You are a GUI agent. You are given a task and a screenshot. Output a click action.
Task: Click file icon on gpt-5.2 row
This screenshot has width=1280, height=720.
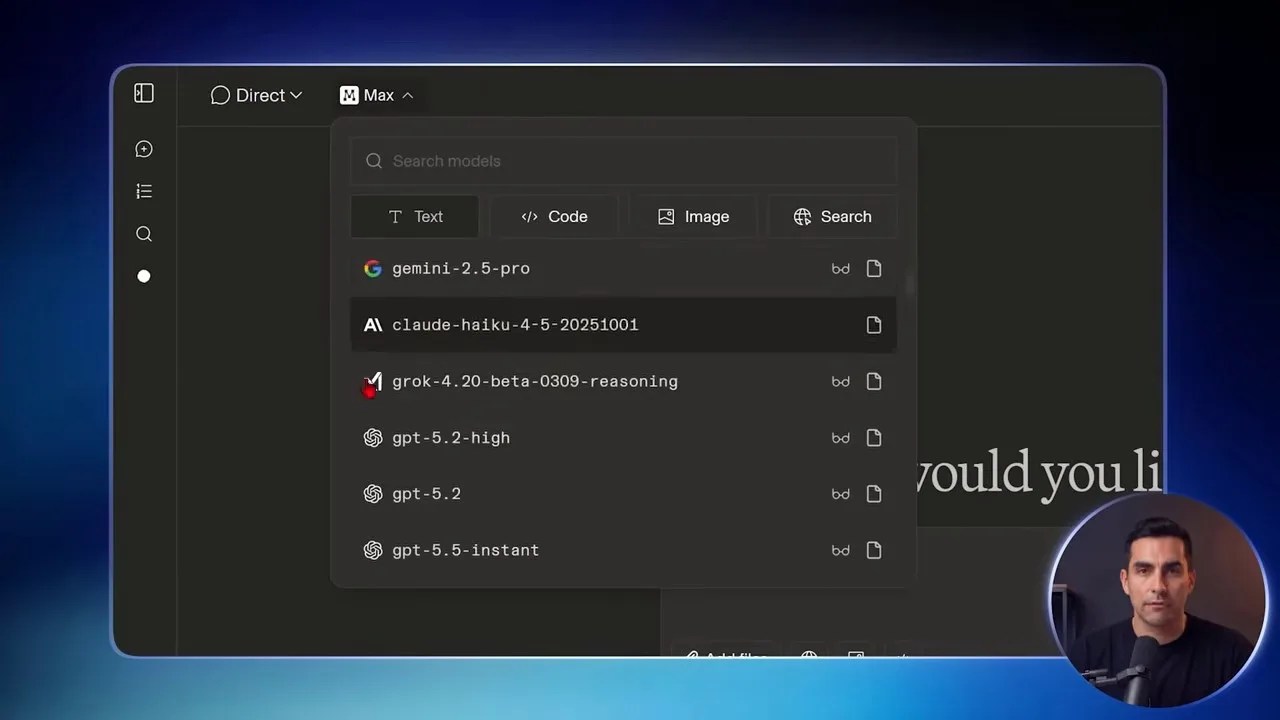(874, 494)
